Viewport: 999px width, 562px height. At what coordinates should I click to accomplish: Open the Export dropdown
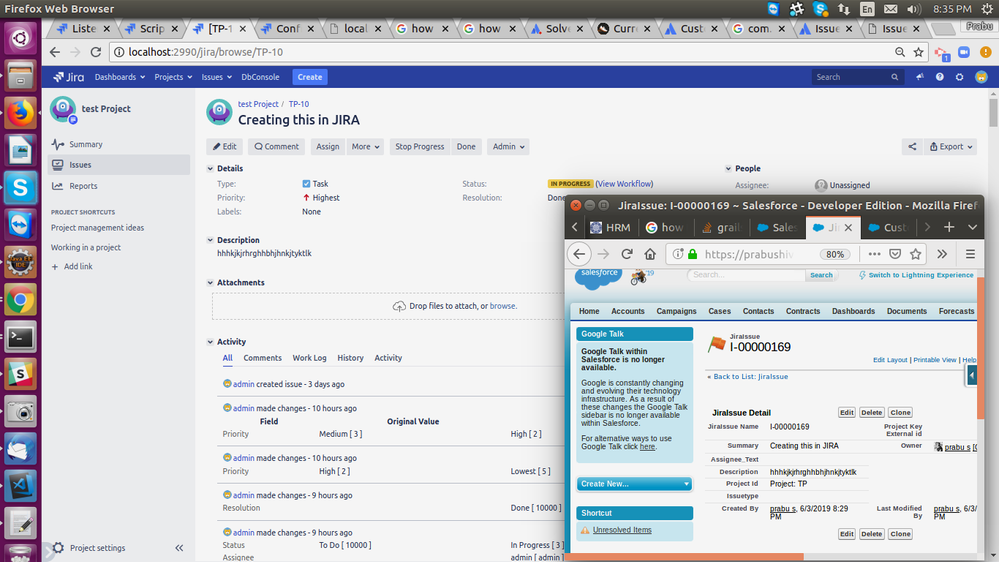tap(951, 147)
